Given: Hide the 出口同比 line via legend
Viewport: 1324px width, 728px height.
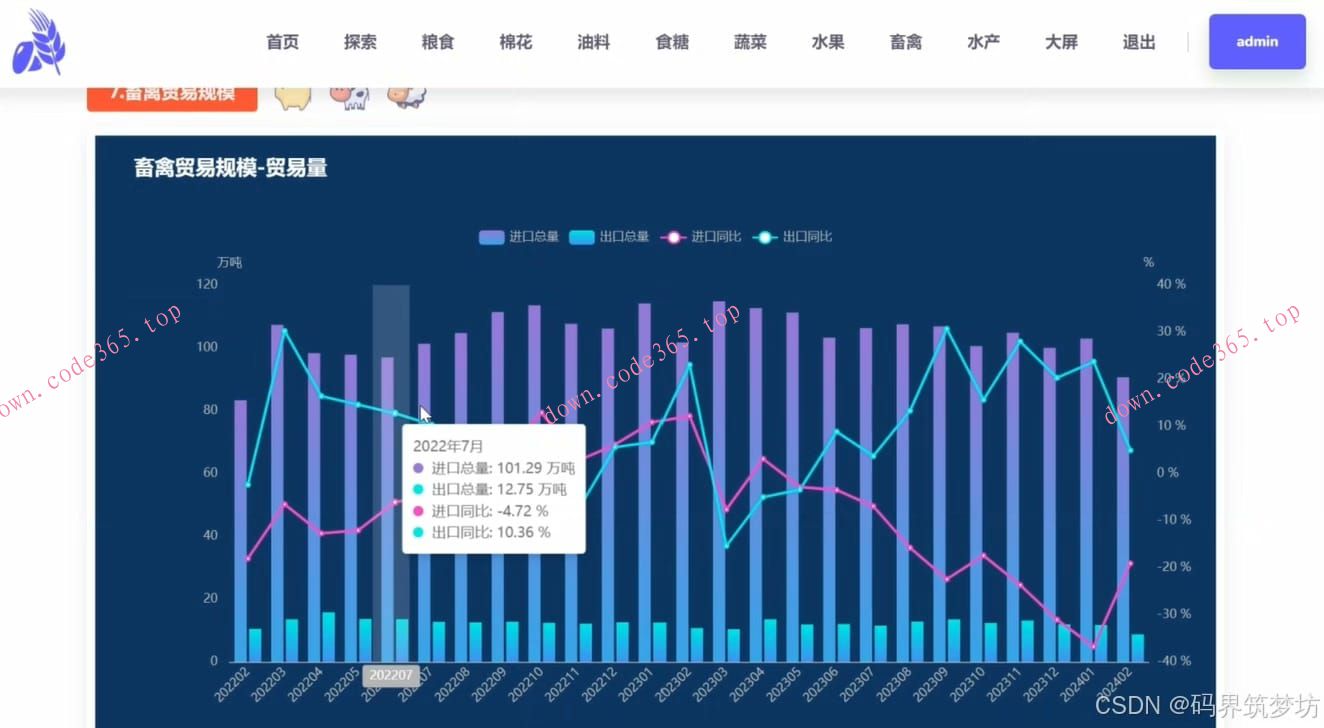Looking at the screenshot, I should (792, 237).
